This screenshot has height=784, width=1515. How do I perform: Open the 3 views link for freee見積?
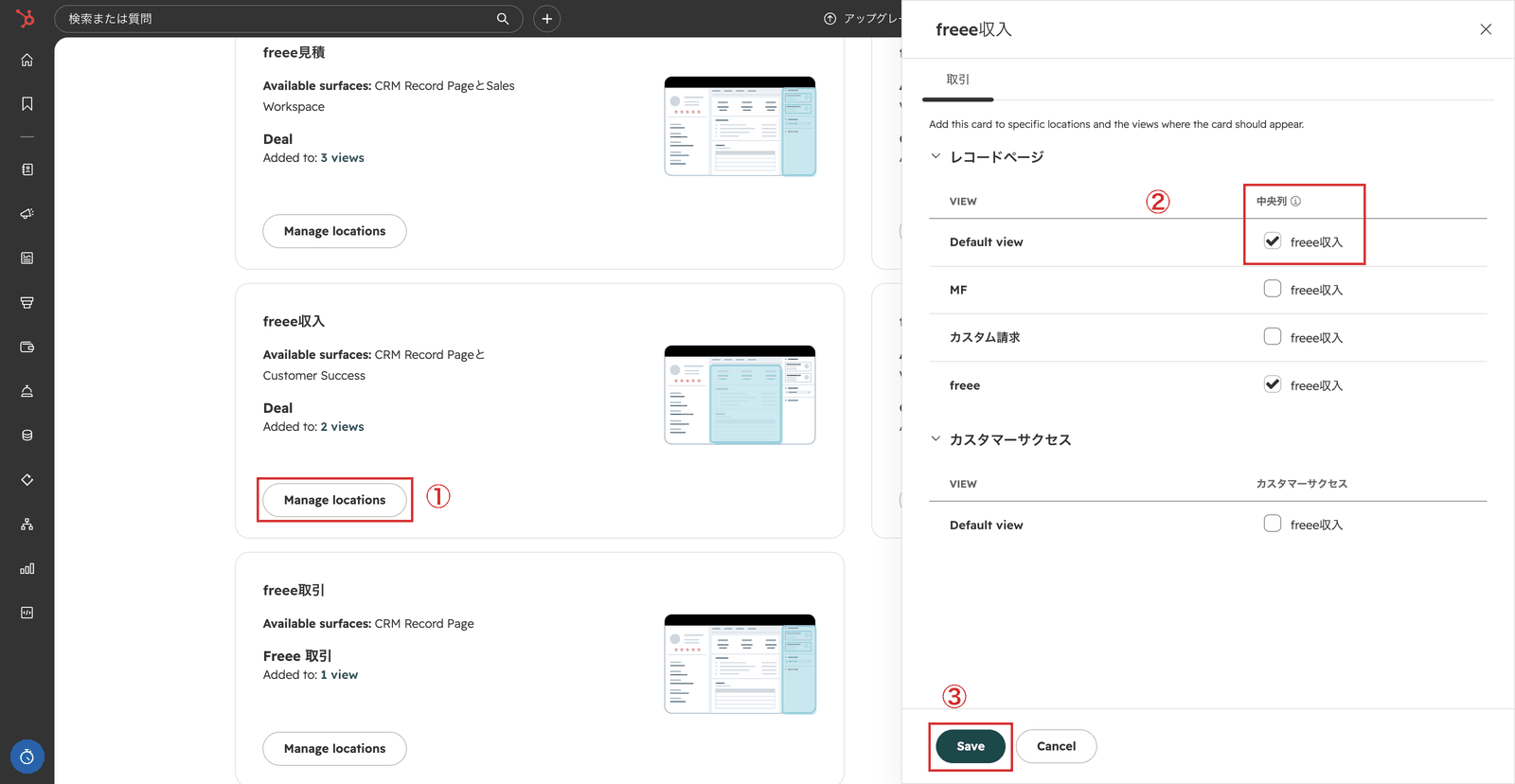click(x=342, y=158)
